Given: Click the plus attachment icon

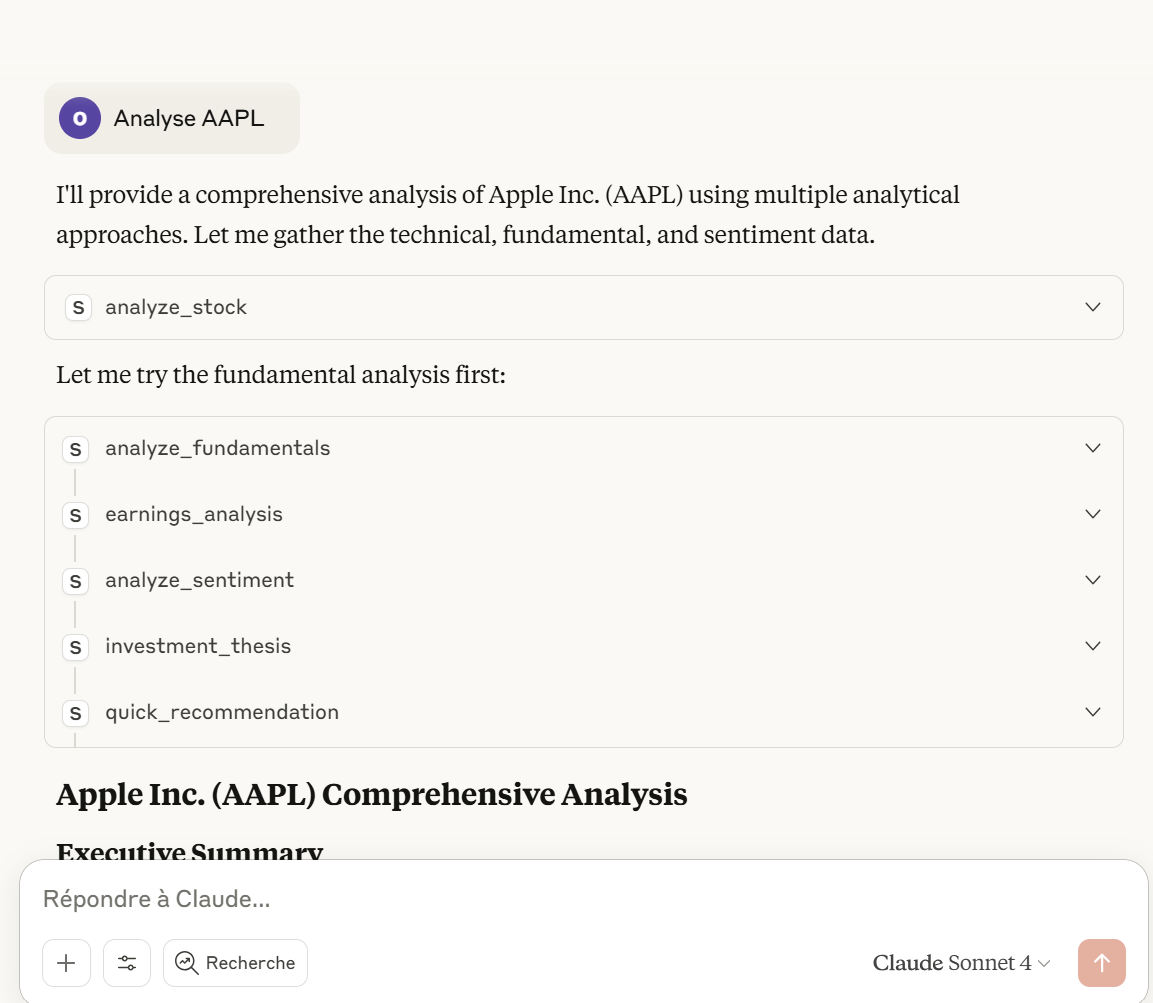Looking at the screenshot, I should [66, 963].
